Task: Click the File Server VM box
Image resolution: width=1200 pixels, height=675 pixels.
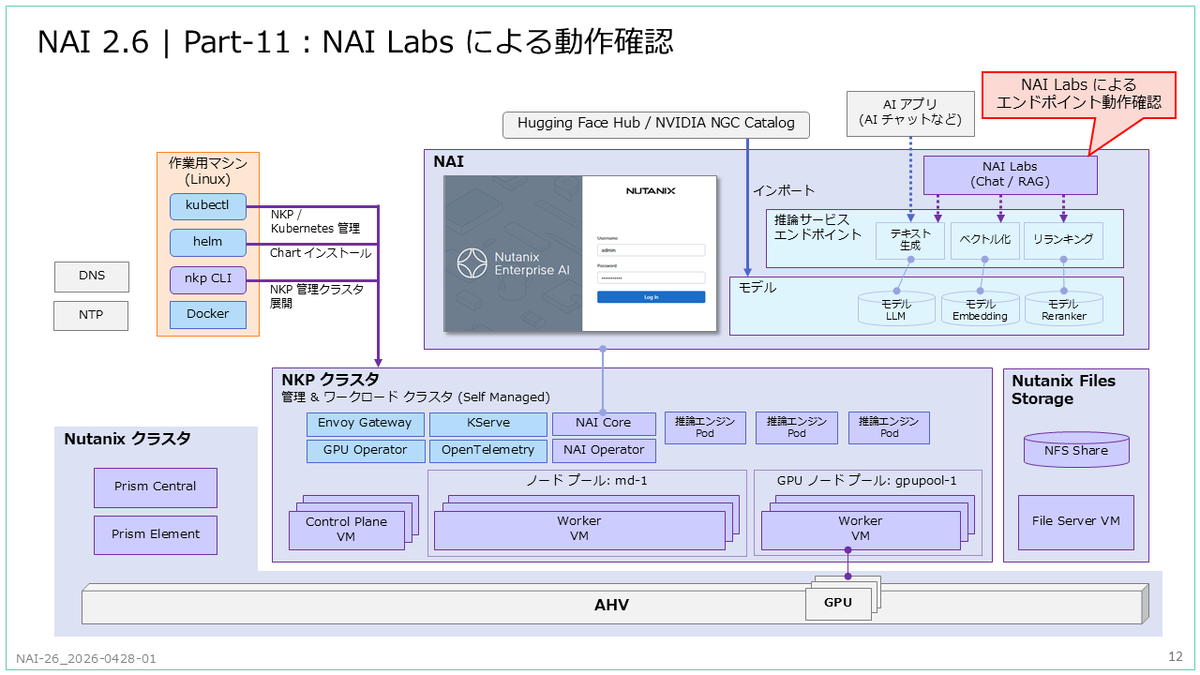Action: click(1076, 521)
